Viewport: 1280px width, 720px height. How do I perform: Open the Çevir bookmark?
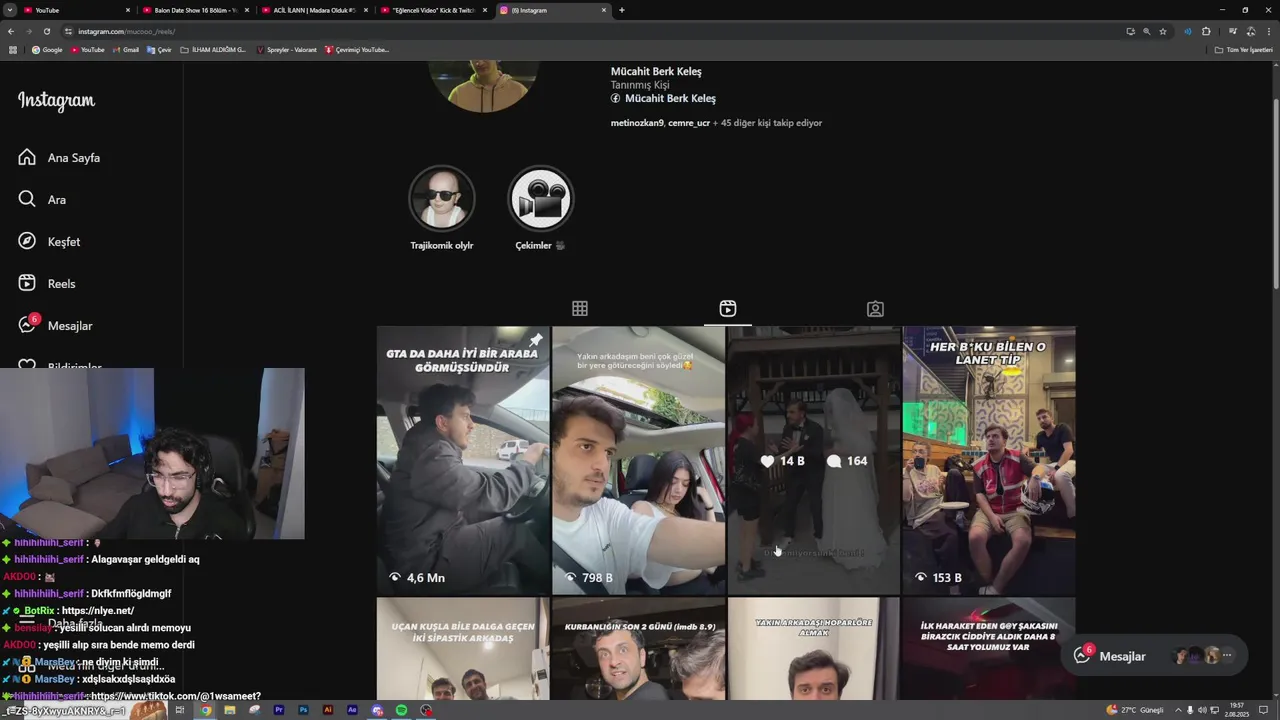click(159, 49)
